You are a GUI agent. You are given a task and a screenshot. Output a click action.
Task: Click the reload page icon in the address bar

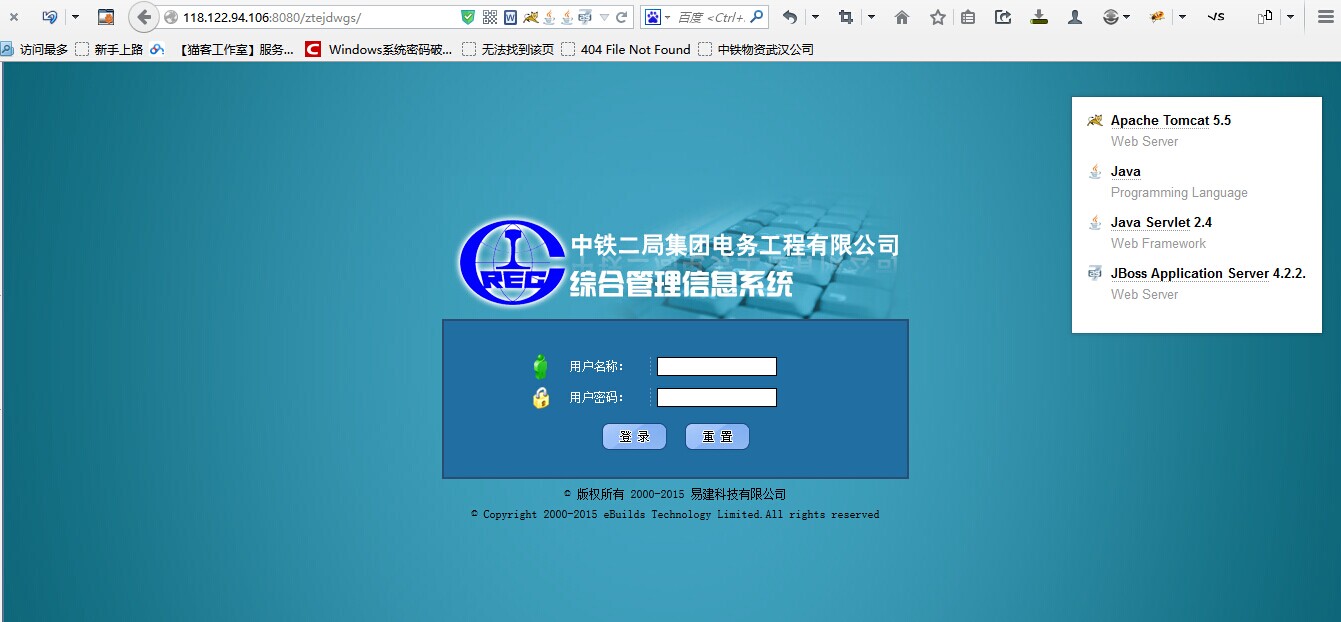point(622,17)
